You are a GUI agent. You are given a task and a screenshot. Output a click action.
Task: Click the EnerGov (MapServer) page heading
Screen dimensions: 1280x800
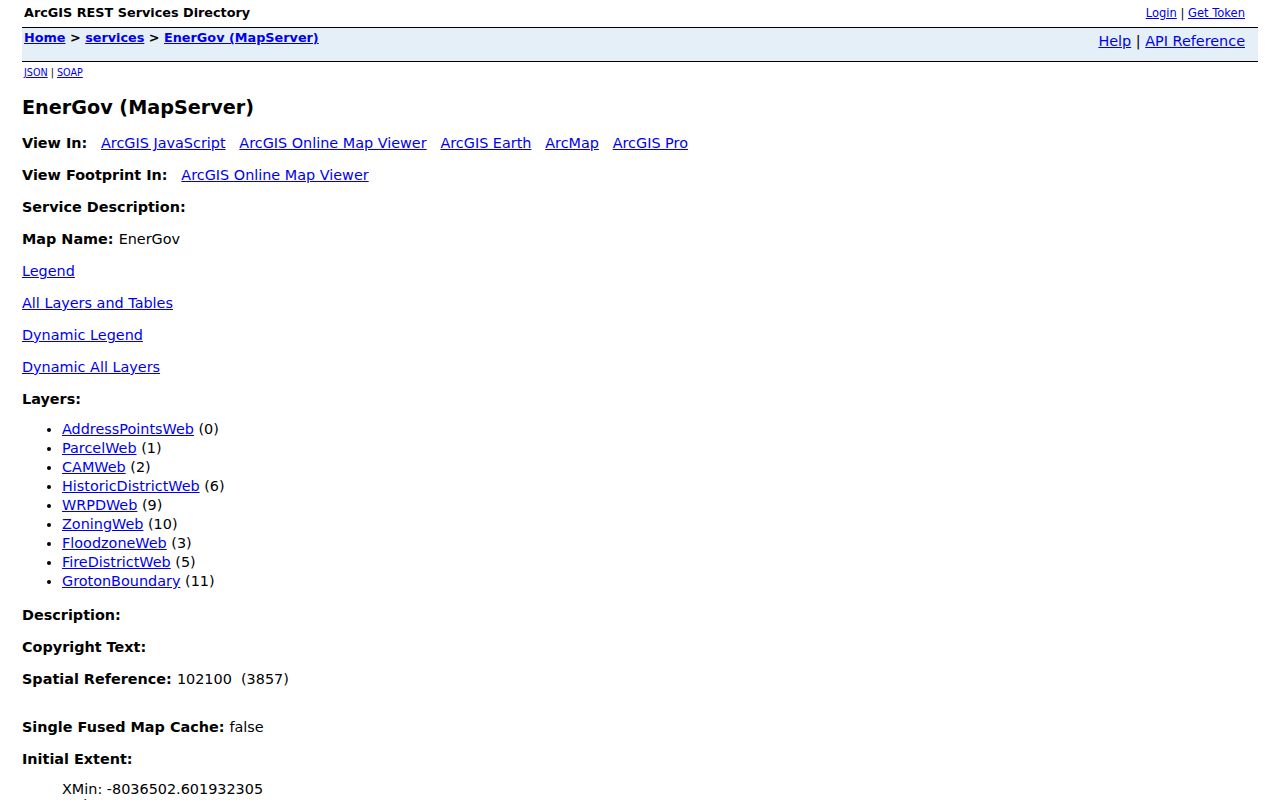pos(138,107)
